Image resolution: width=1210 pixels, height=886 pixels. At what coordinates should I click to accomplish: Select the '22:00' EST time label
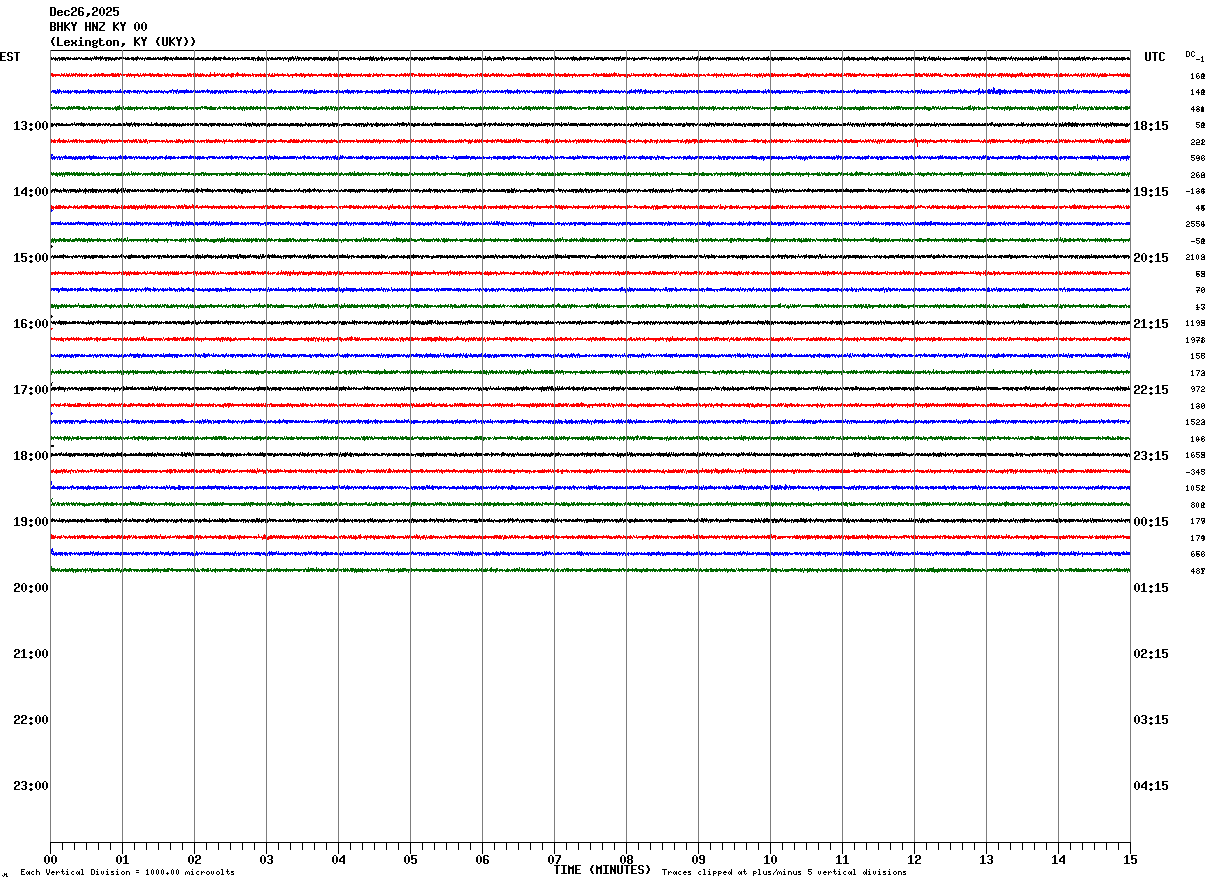[30, 720]
